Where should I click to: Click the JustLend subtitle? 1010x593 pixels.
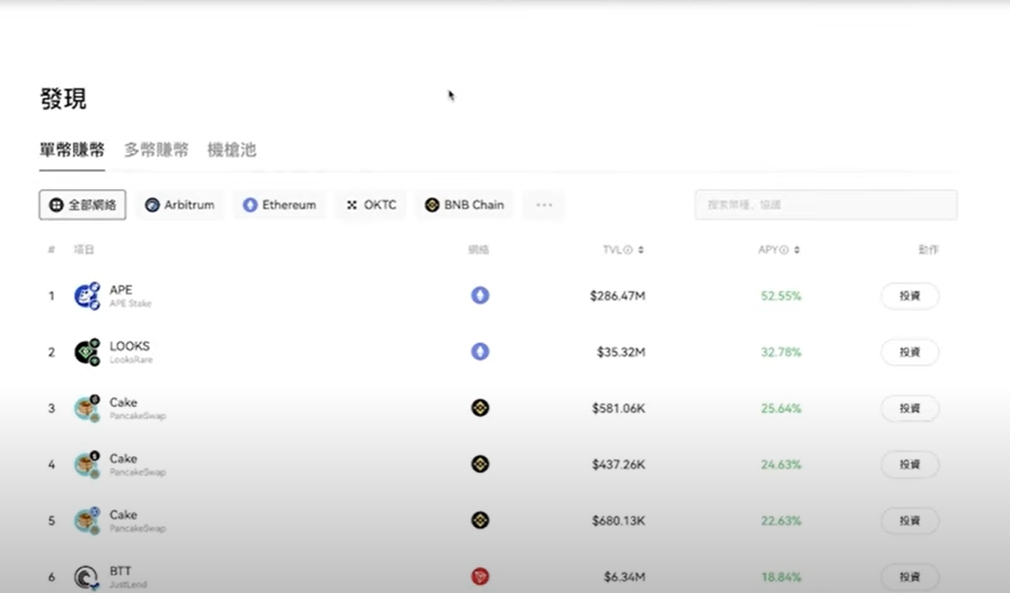128,585
